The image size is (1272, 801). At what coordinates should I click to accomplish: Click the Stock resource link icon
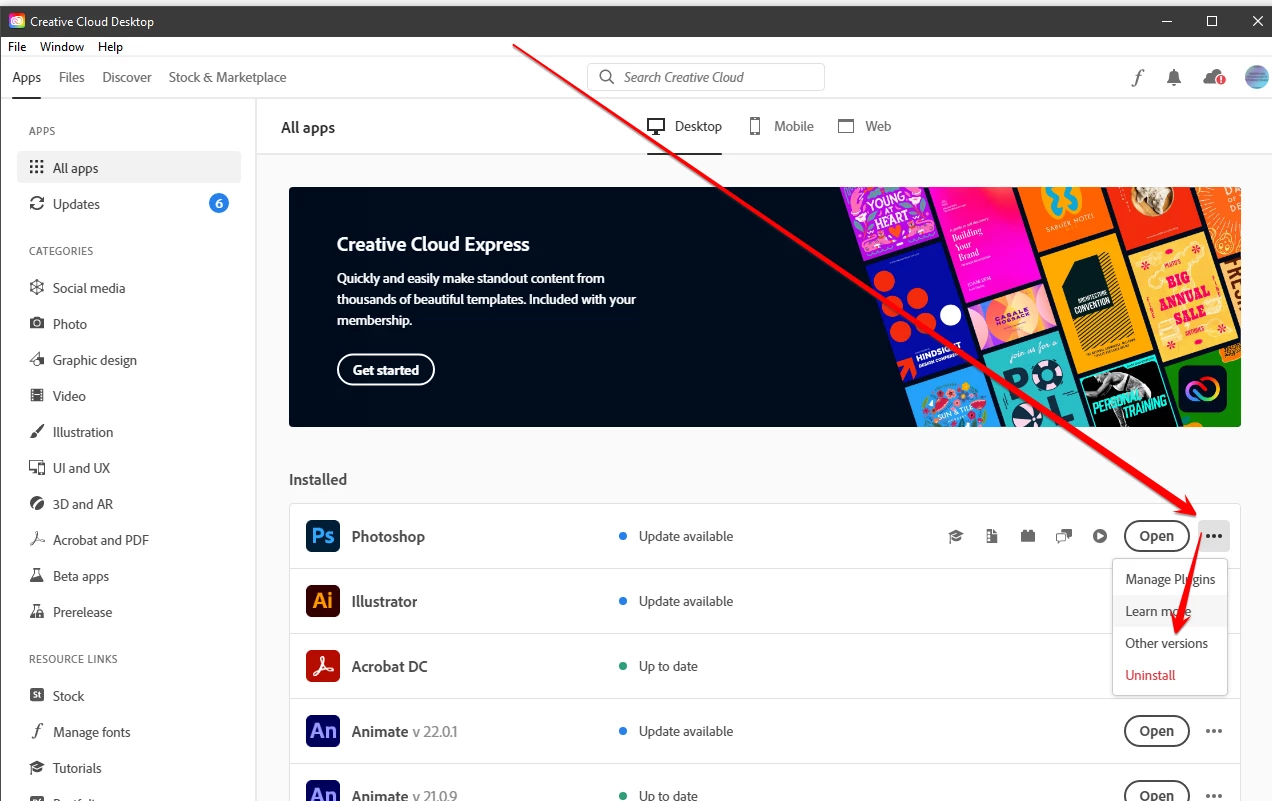[x=37, y=696]
